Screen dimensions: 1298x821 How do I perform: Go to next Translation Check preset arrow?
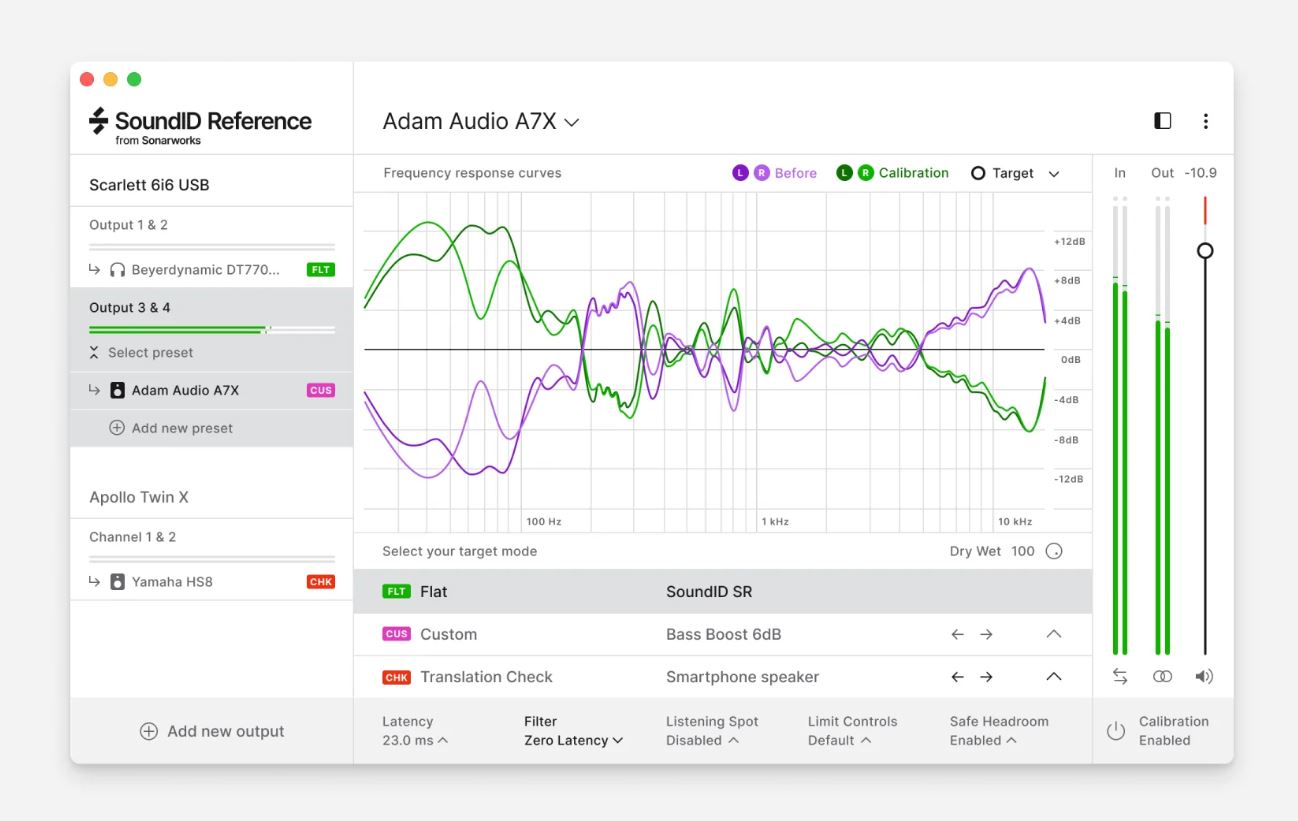(986, 677)
